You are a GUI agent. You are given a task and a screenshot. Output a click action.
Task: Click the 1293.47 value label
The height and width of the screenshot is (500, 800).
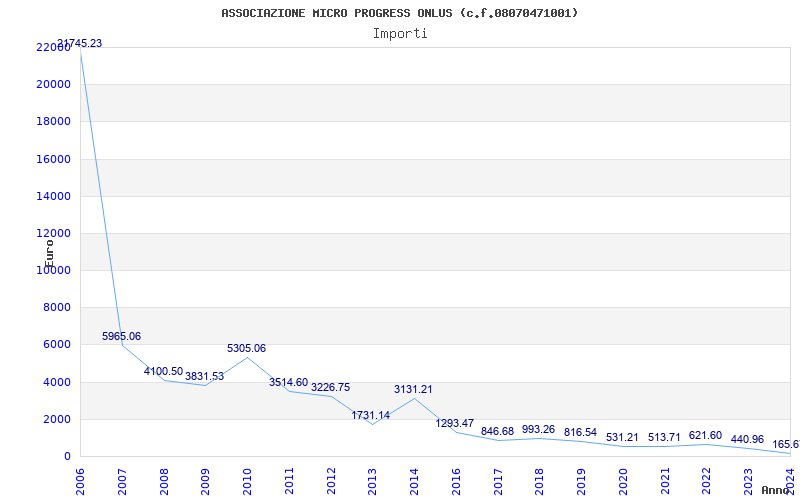455,423
